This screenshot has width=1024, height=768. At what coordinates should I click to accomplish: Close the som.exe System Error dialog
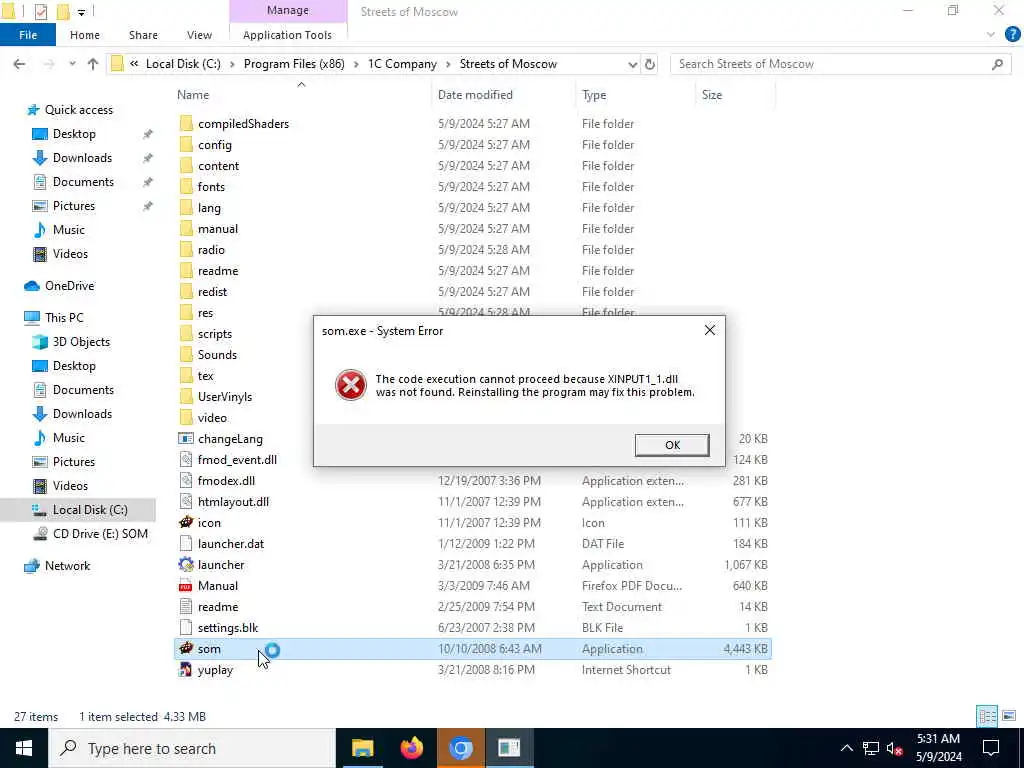pyautogui.click(x=710, y=330)
